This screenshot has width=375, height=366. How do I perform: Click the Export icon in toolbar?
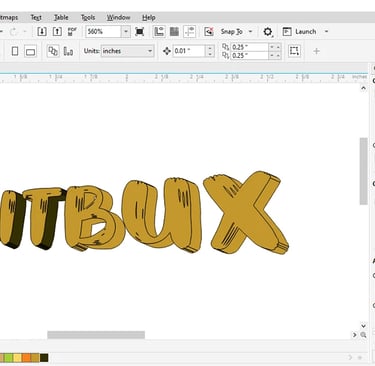[x=57, y=32]
